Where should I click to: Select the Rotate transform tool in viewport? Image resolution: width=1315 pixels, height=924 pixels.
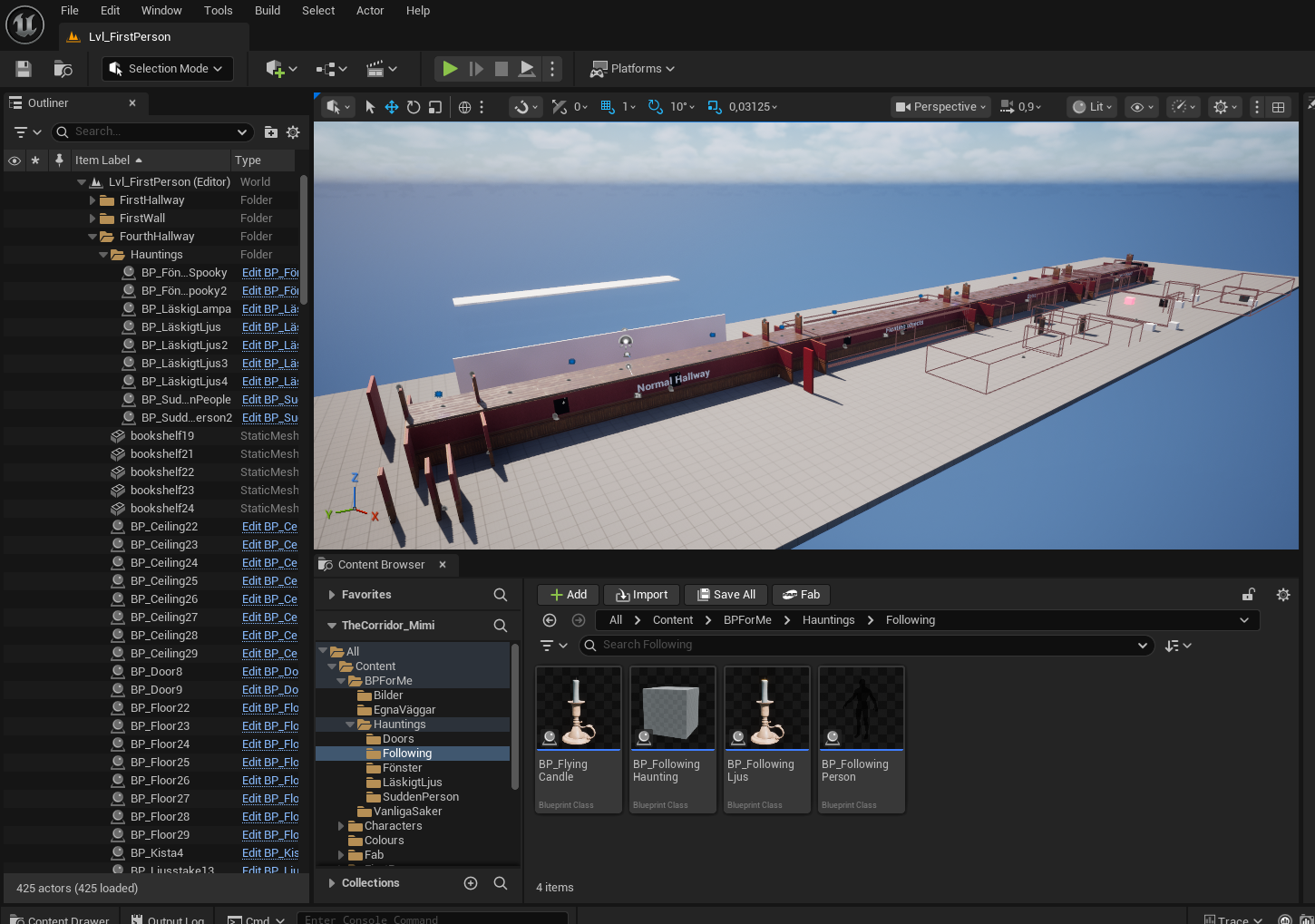point(414,107)
